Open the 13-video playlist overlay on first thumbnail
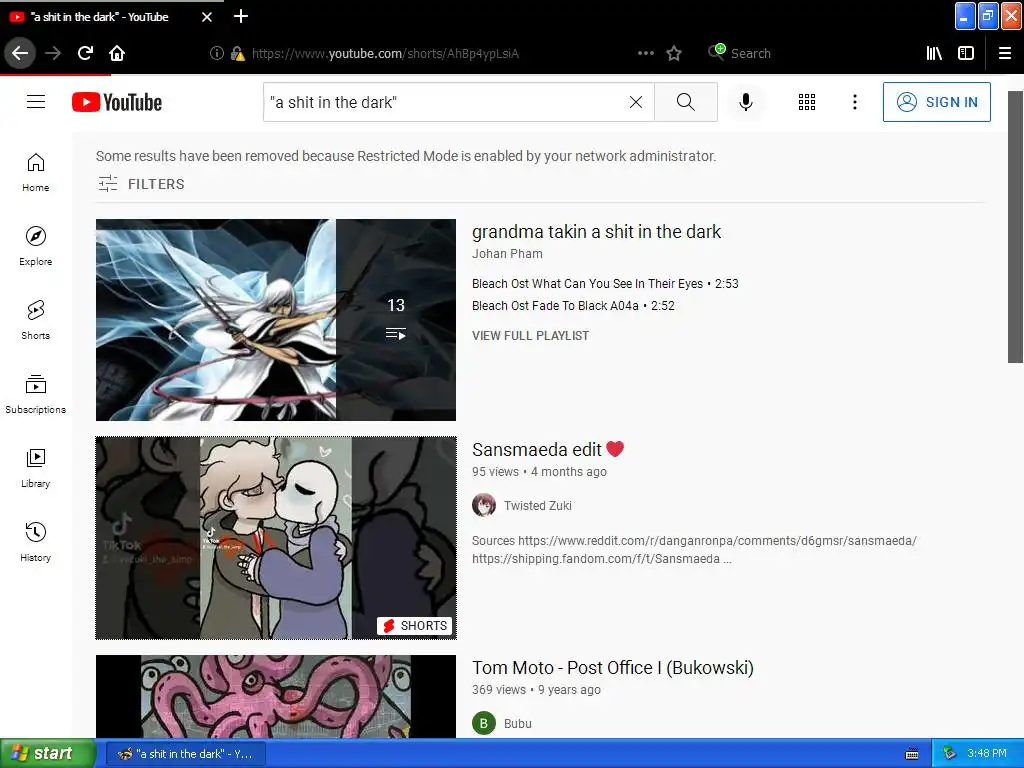The height and width of the screenshot is (768, 1024). 396,320
